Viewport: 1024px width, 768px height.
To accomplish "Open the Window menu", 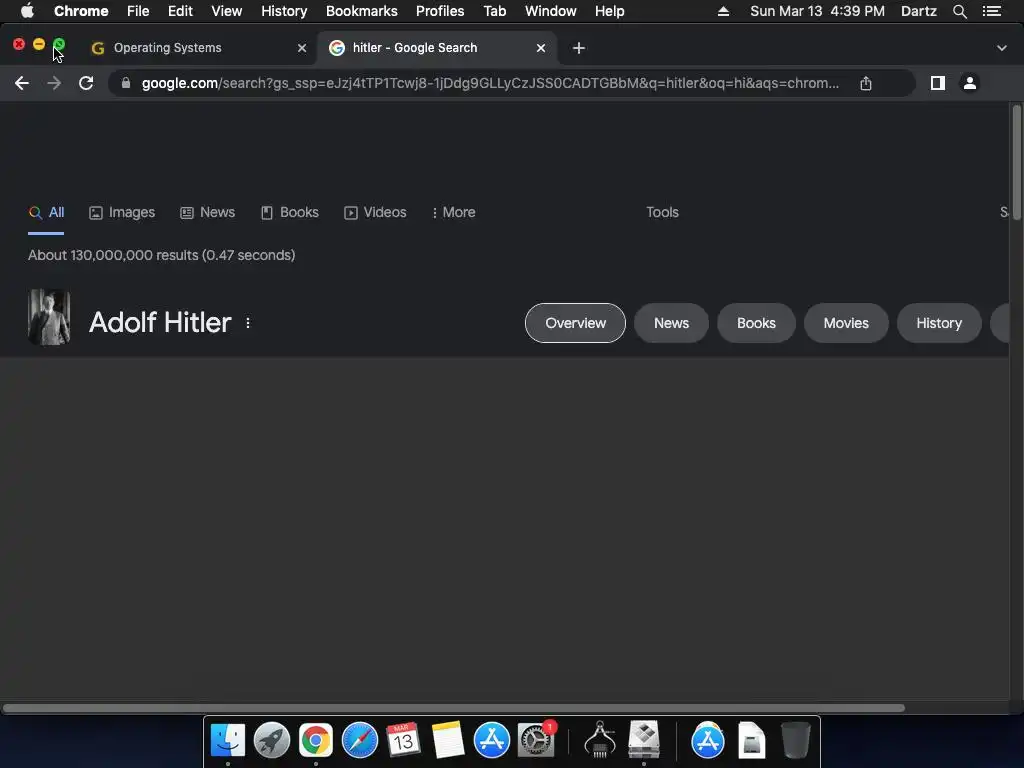I will [551, 11].
